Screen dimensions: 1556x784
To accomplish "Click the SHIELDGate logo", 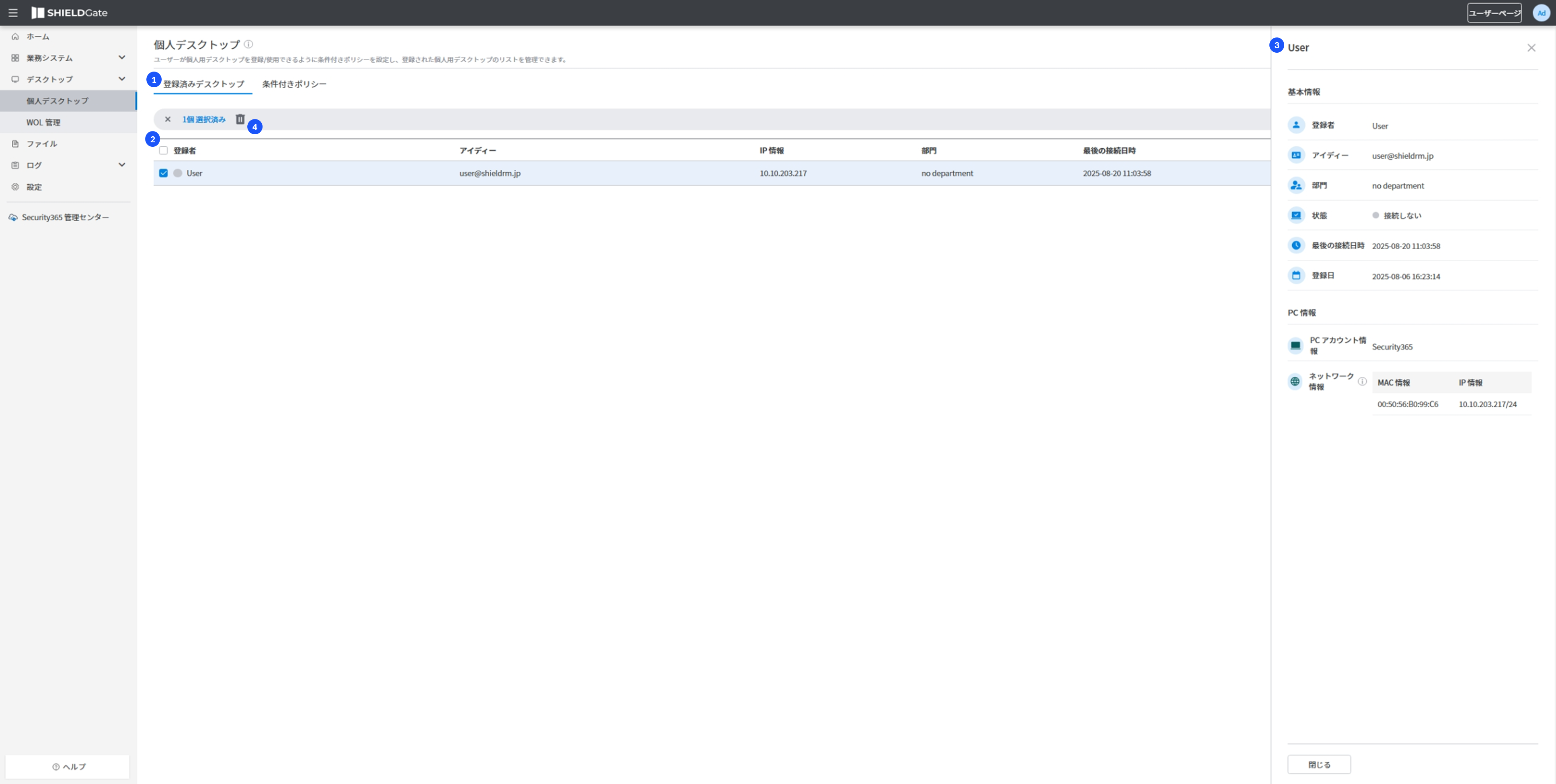I will 70,13.
